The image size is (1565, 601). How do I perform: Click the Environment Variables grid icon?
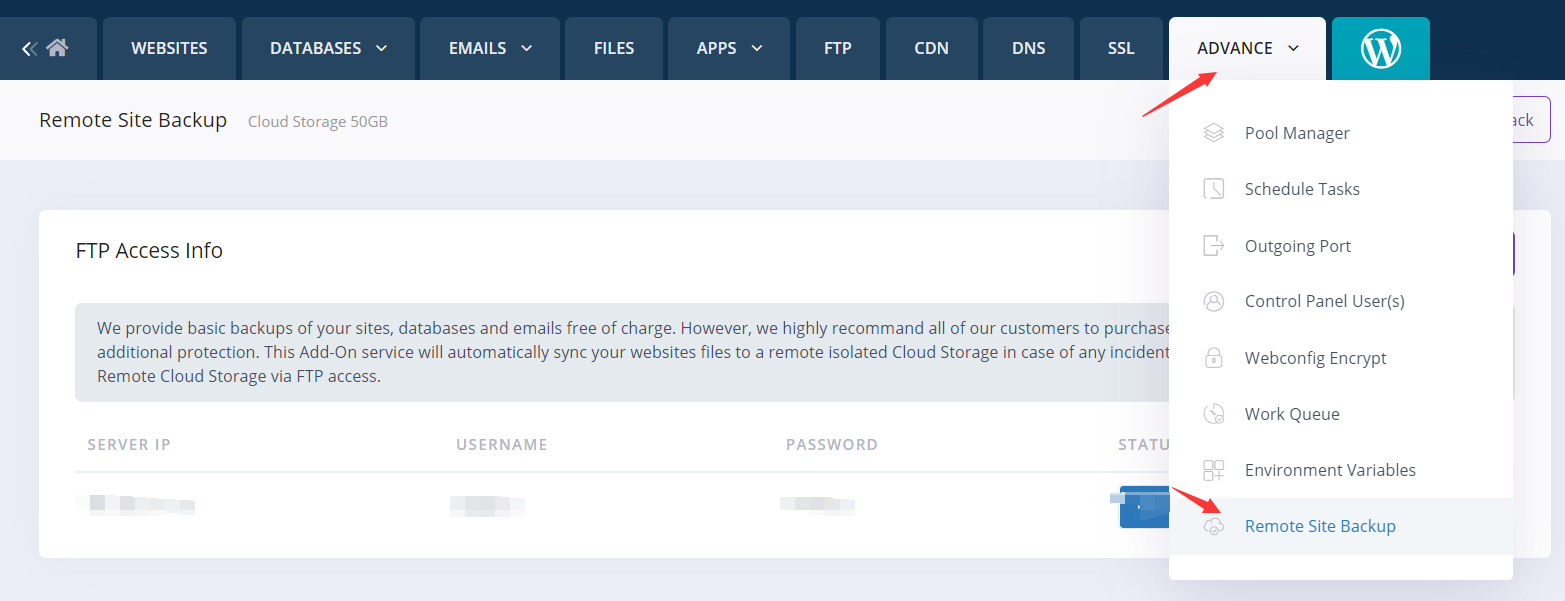tap(1213, 470)
